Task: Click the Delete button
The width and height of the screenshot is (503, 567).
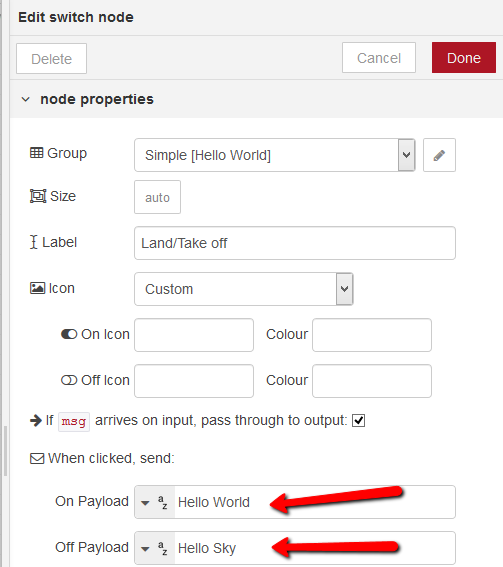Action: (x=51, y=59)
